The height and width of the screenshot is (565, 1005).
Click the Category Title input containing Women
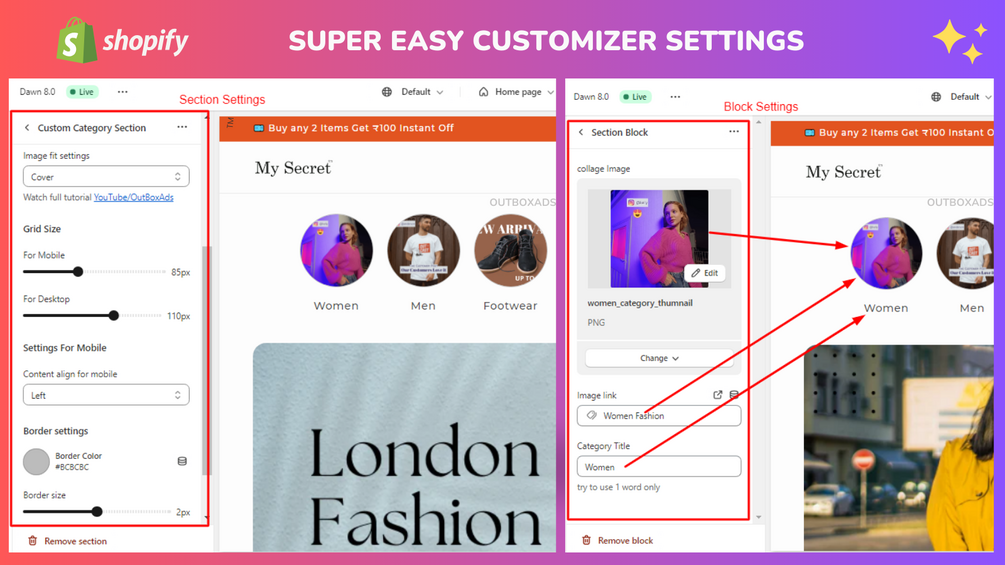coord(659,466)
